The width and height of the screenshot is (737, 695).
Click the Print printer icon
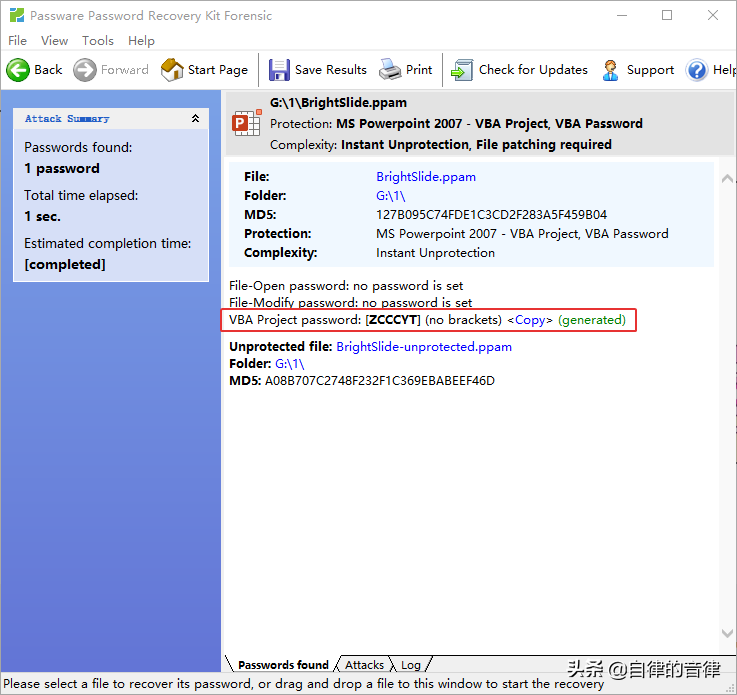click(x=390, y=69)
